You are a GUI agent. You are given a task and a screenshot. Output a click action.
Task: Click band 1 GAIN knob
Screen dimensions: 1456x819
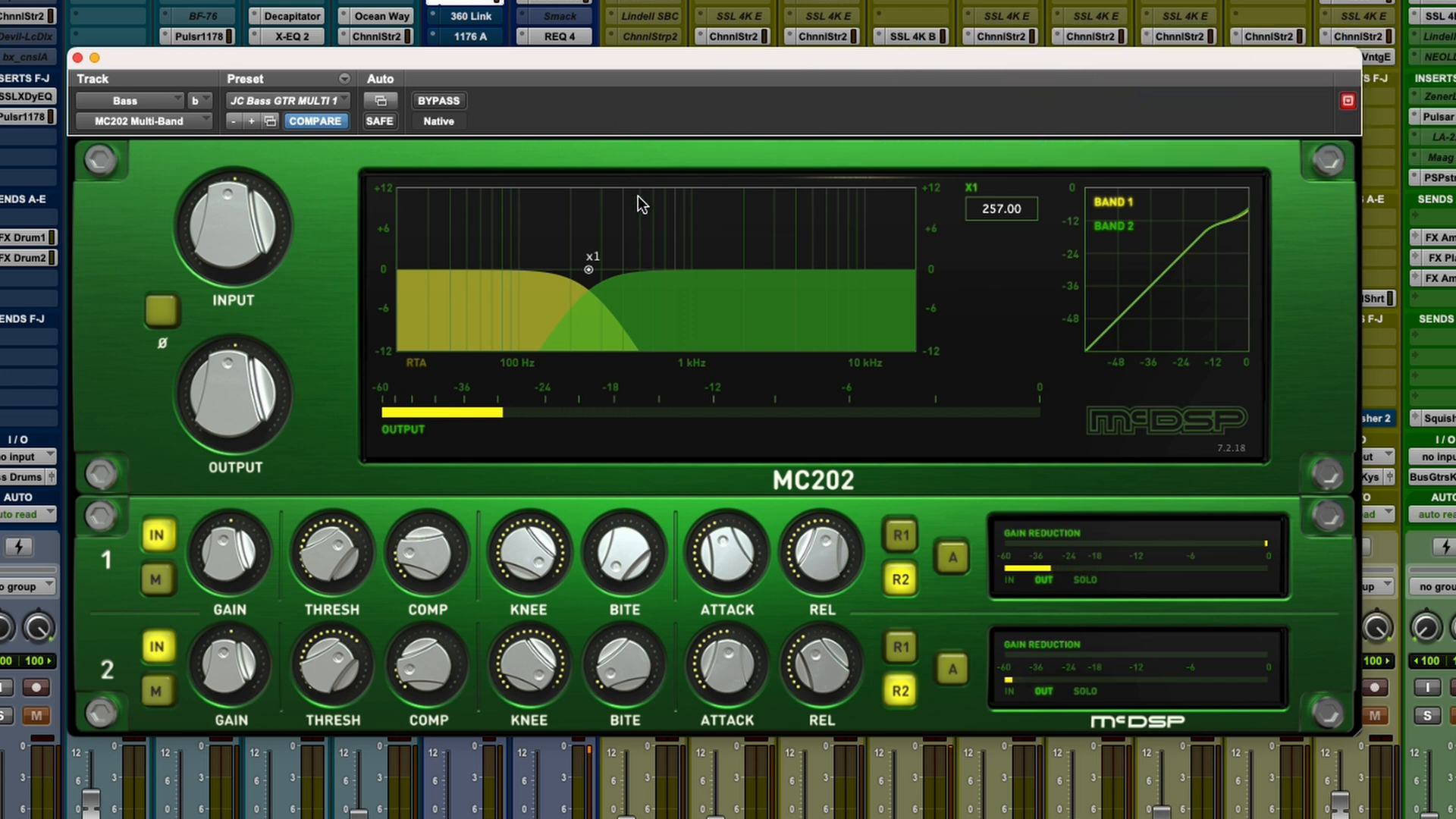pyautogui.click(x=229, y=554)
